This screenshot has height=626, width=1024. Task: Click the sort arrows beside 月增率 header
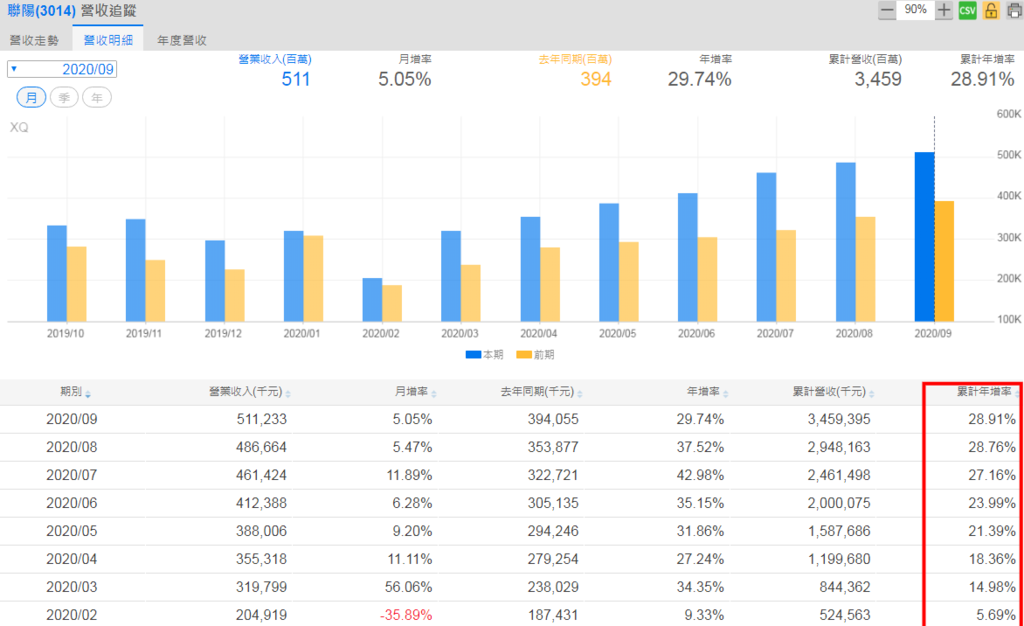pos(434,394)
